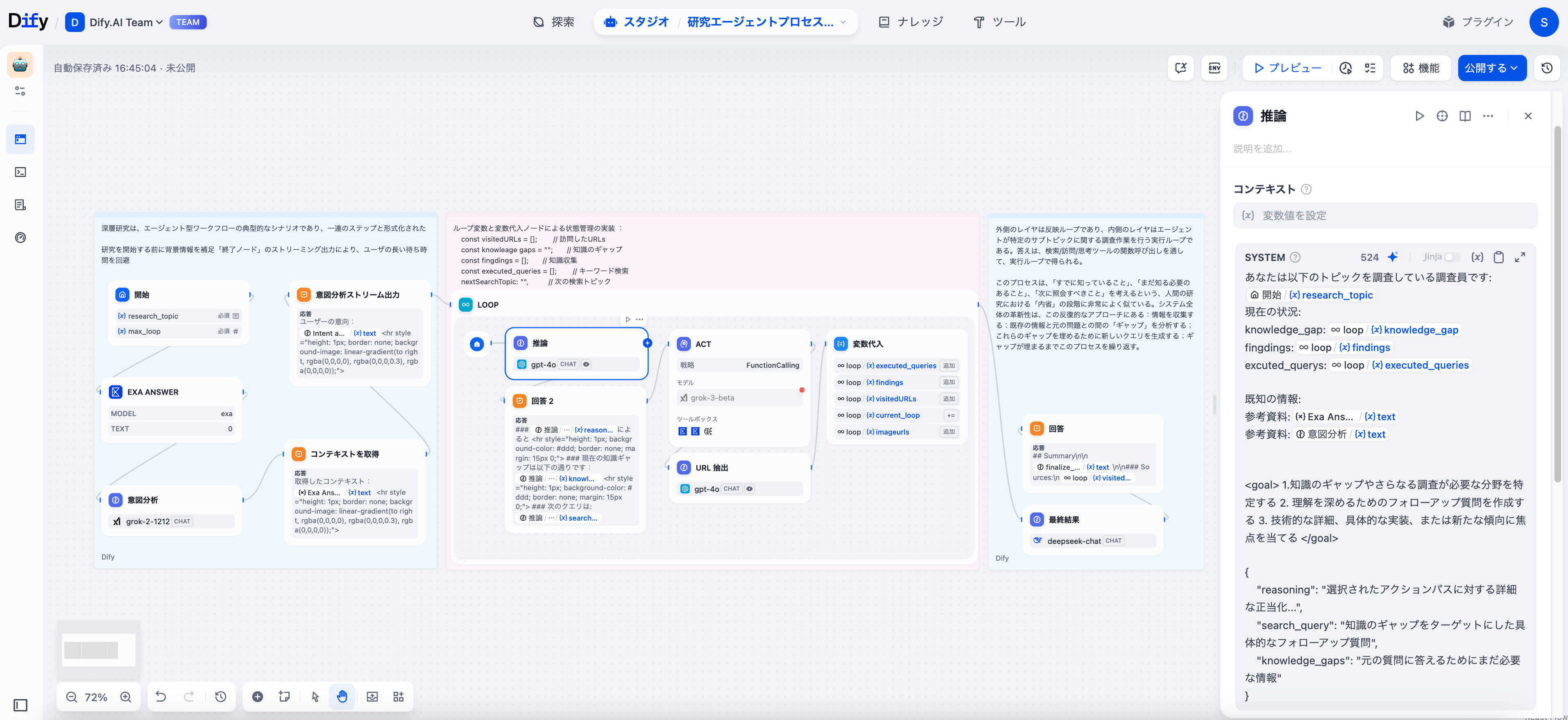
Task: Click the コンテキスト variable input field
Action: tap(1385, 215)
